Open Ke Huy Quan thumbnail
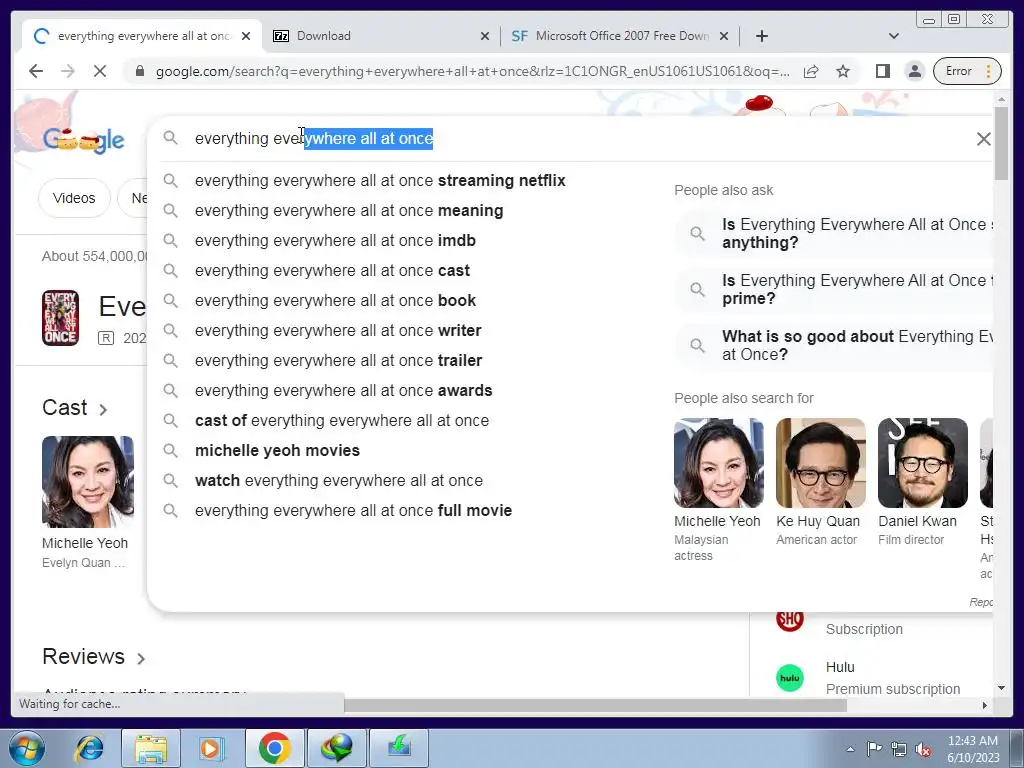The image size is (1024, 768). [820, 463]
